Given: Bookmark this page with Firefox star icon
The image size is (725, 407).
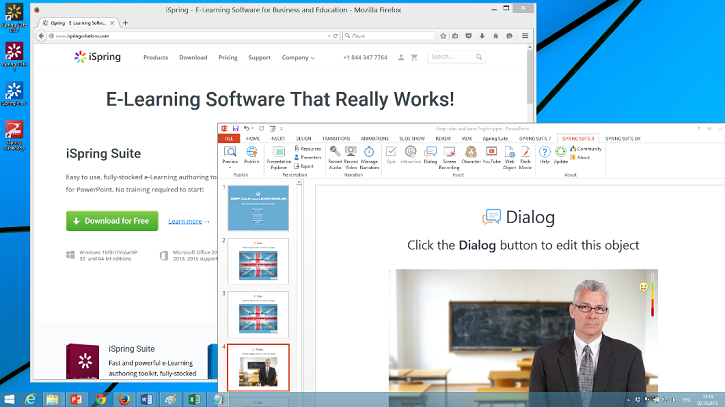Looking at the screenshot, I should point(443,36).
